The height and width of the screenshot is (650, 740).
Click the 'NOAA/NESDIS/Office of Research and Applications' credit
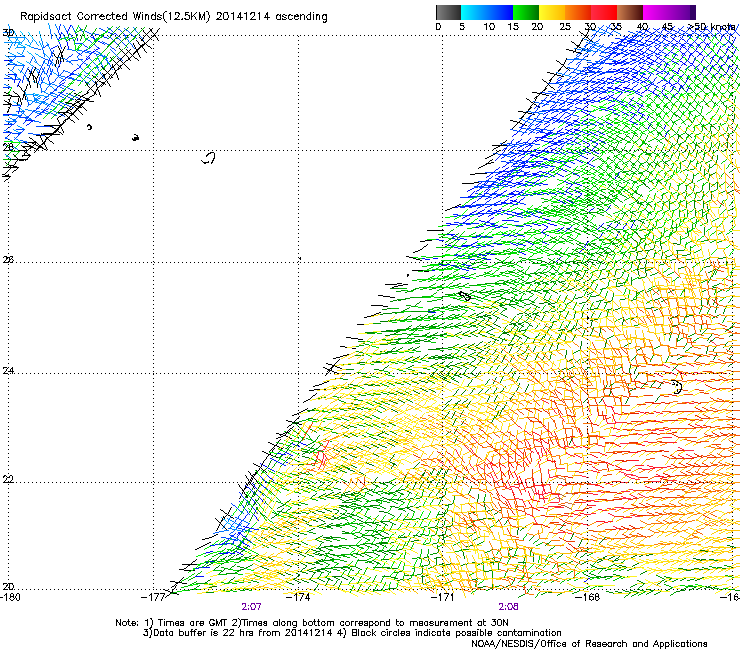coord(589,644)
